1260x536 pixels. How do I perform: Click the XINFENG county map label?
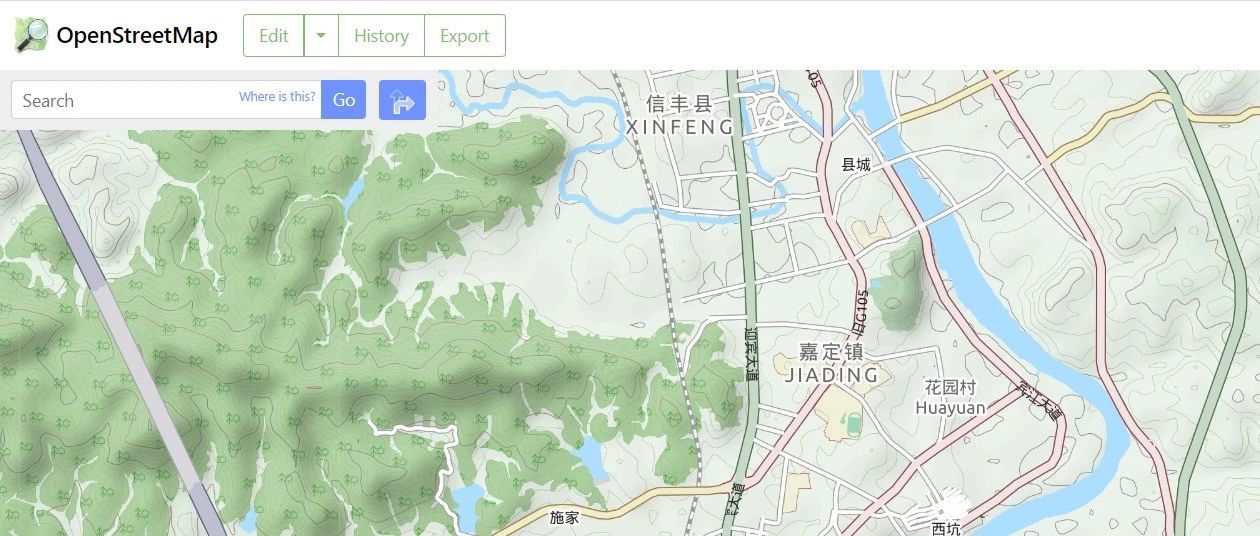pos(680,127)
